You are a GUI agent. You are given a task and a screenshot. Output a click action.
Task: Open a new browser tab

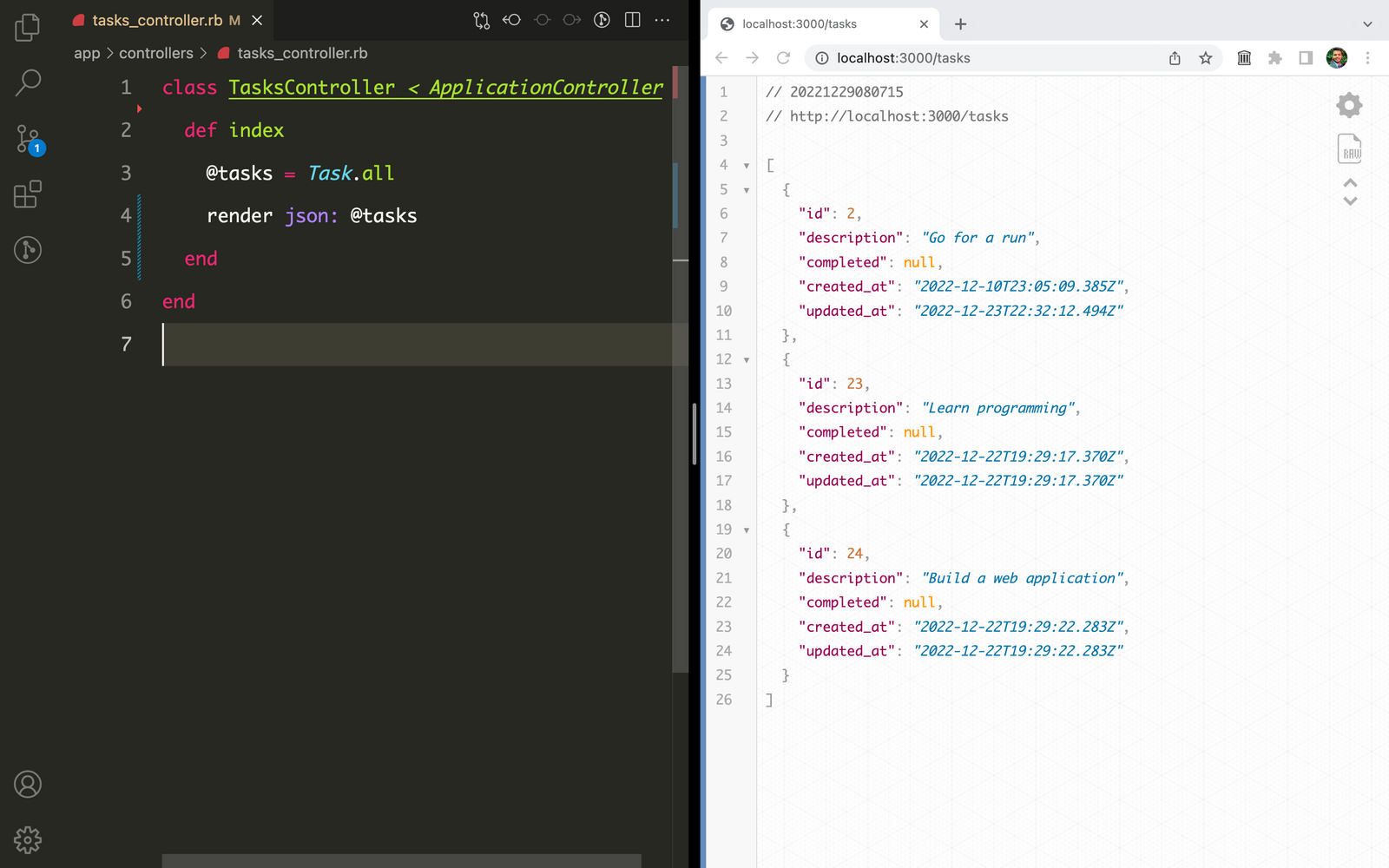[x=960, y=24]
